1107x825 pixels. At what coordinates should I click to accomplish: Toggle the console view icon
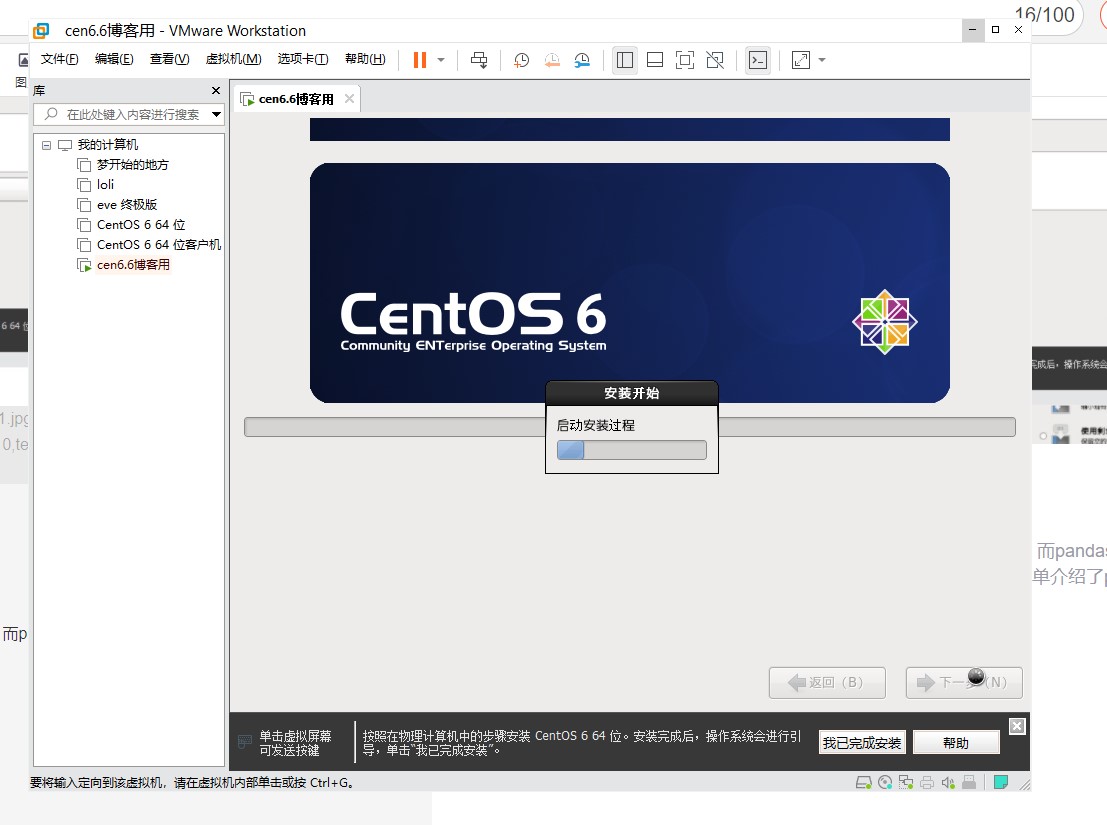[758, 60]
